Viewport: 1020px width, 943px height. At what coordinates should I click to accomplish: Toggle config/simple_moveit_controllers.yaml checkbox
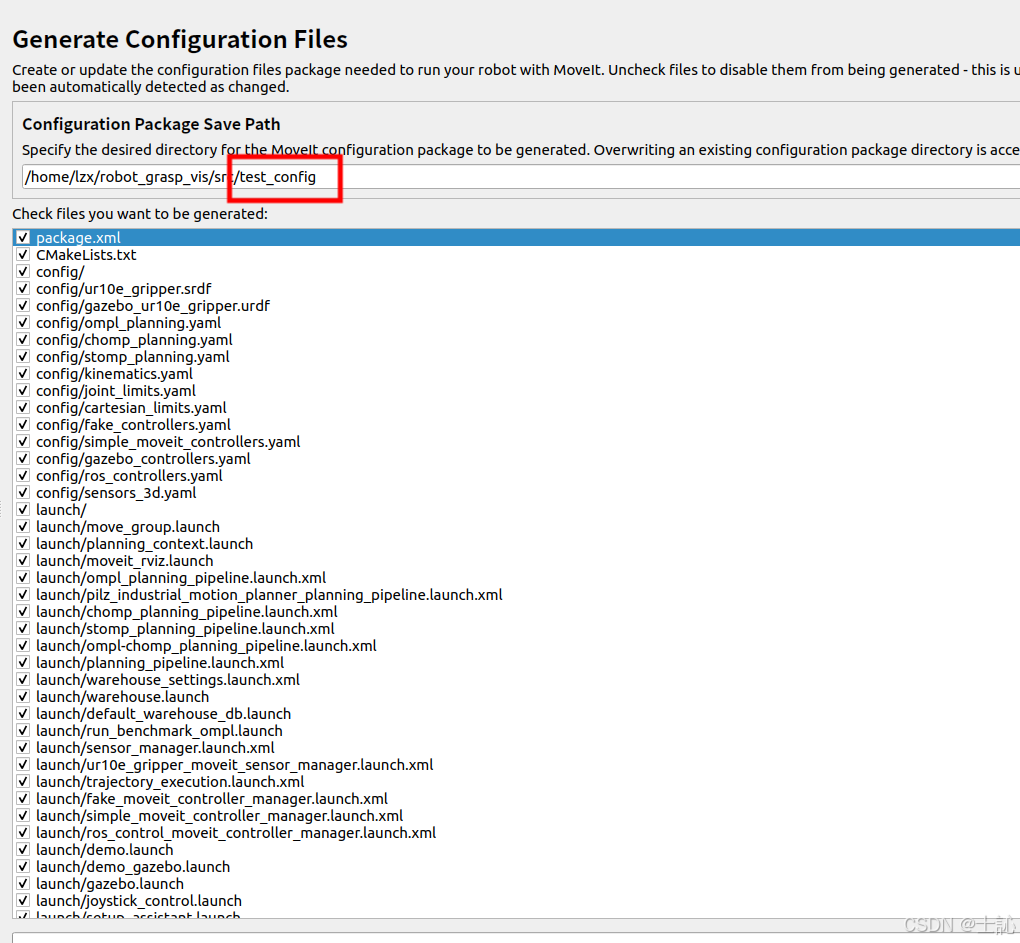click(x=23, y=441)
